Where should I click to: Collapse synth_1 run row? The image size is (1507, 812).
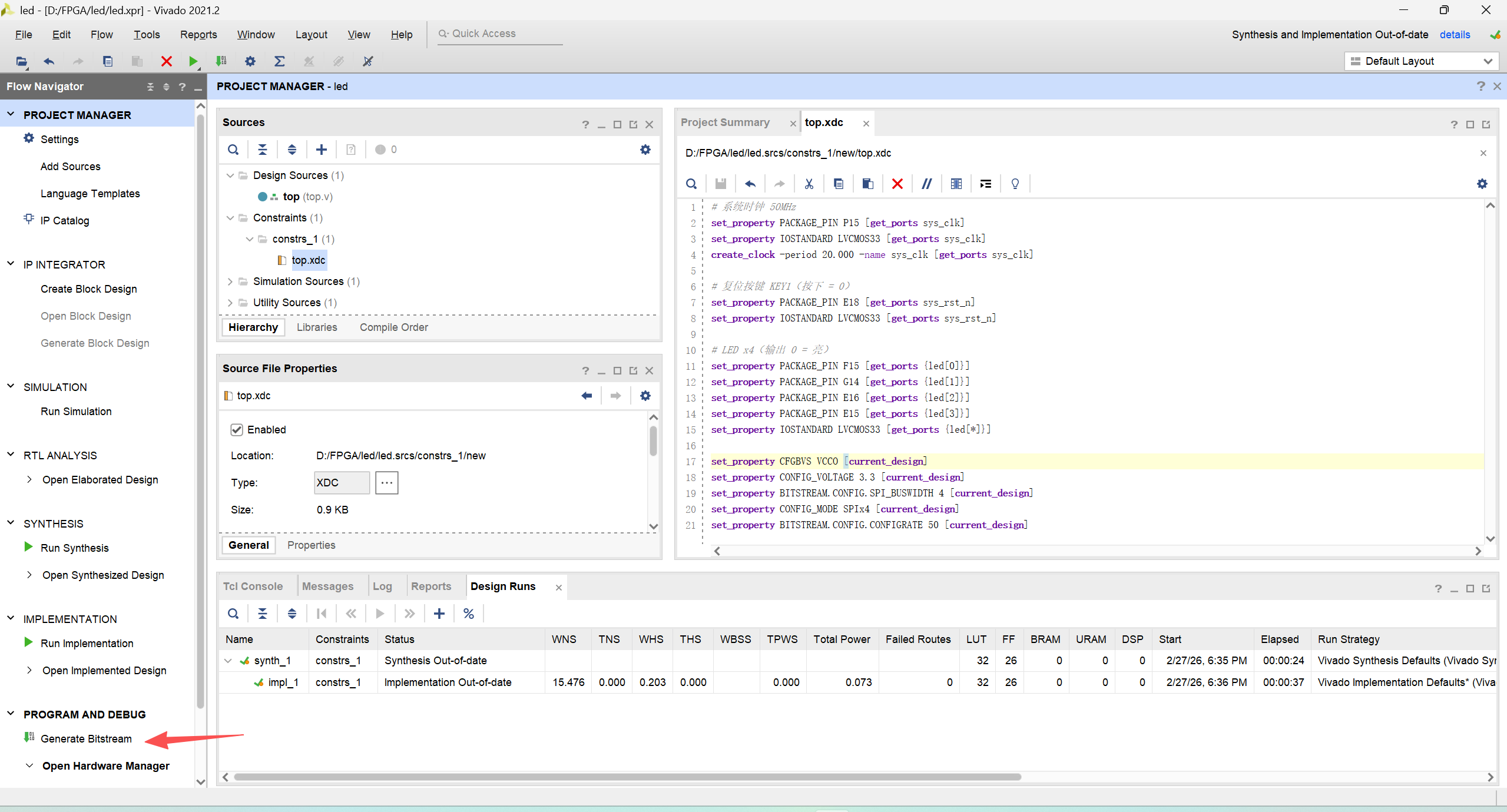228,661
